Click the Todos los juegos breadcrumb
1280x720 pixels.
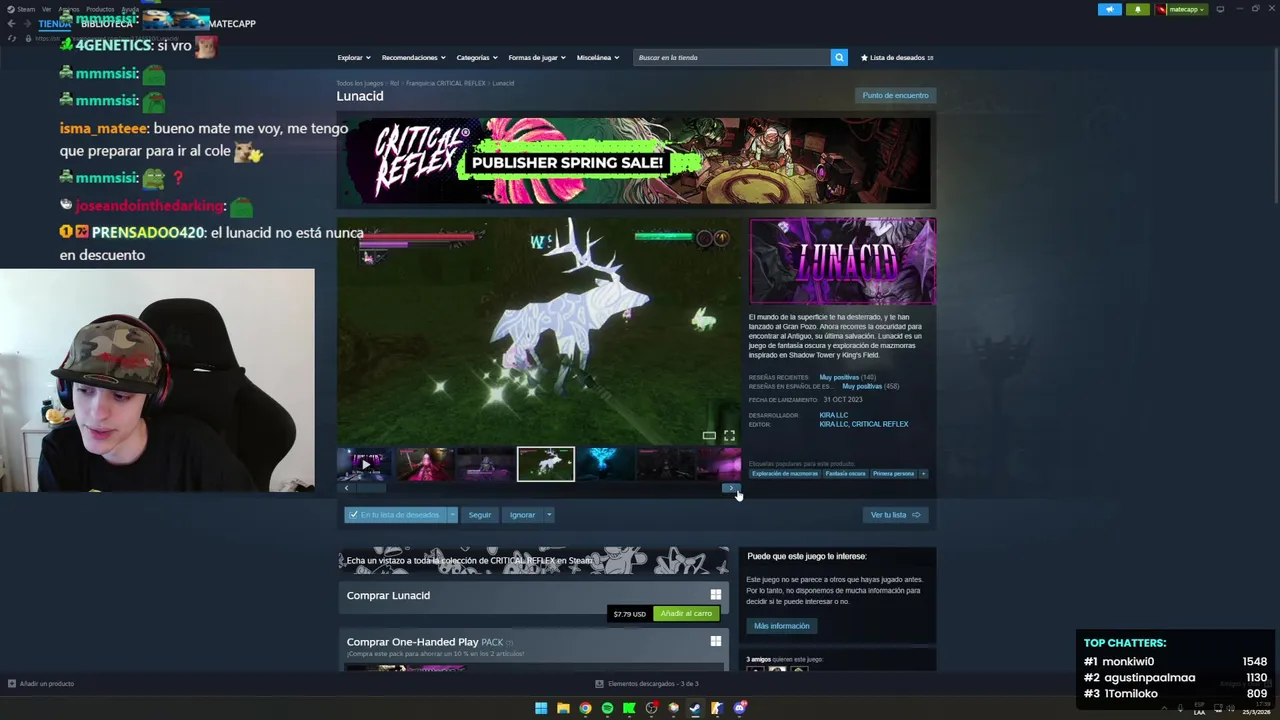pos(360,83)
